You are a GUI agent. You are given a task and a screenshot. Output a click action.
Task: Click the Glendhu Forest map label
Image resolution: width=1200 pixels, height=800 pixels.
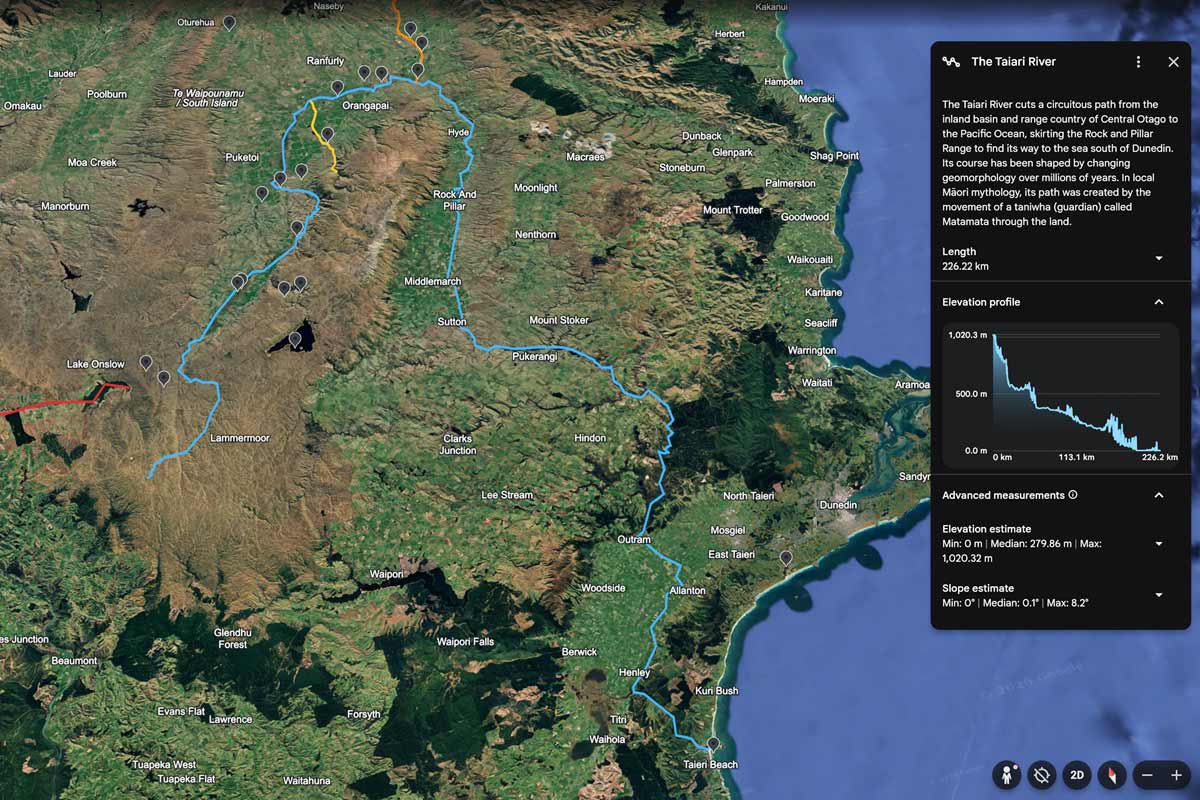coord(232,639)
